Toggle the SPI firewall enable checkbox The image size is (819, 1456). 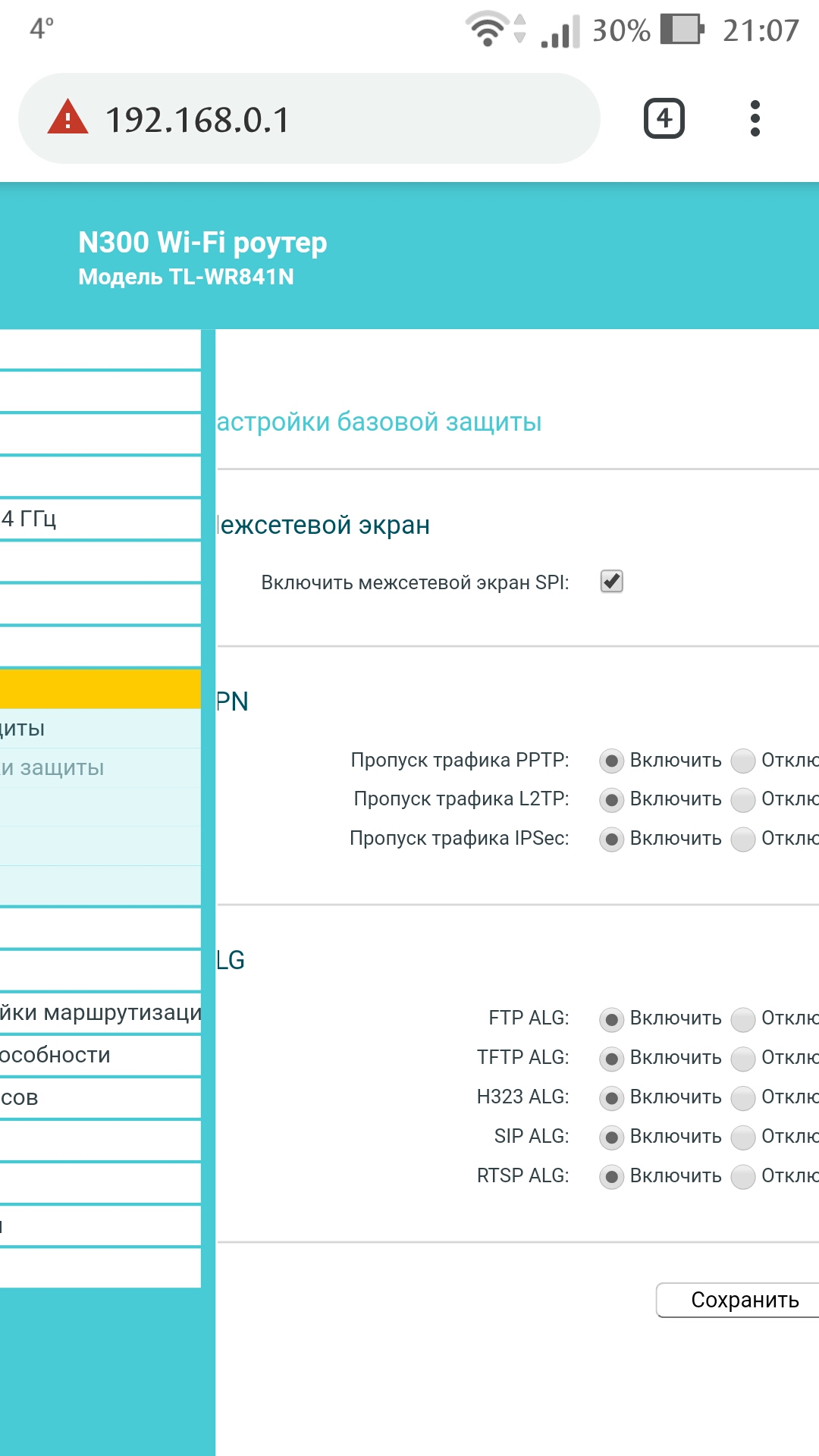pyautogui.click(x=612, y=582)
